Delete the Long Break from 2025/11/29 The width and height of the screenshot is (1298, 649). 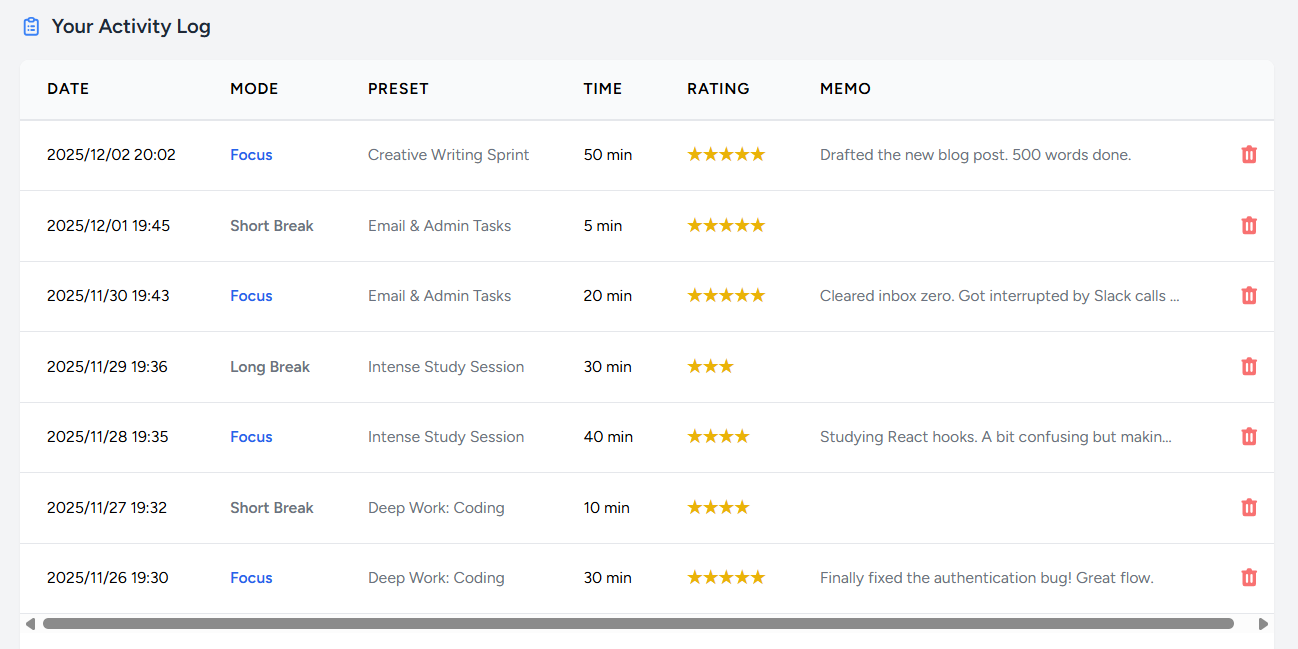coord(1249,366)
